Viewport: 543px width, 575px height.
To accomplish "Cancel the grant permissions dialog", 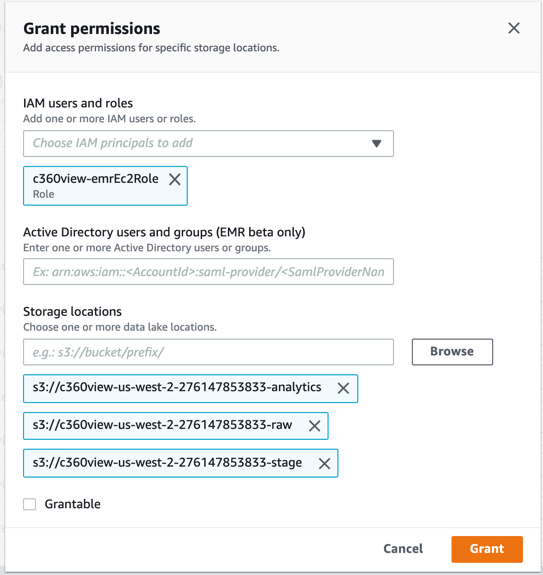I will pos(403,549).
